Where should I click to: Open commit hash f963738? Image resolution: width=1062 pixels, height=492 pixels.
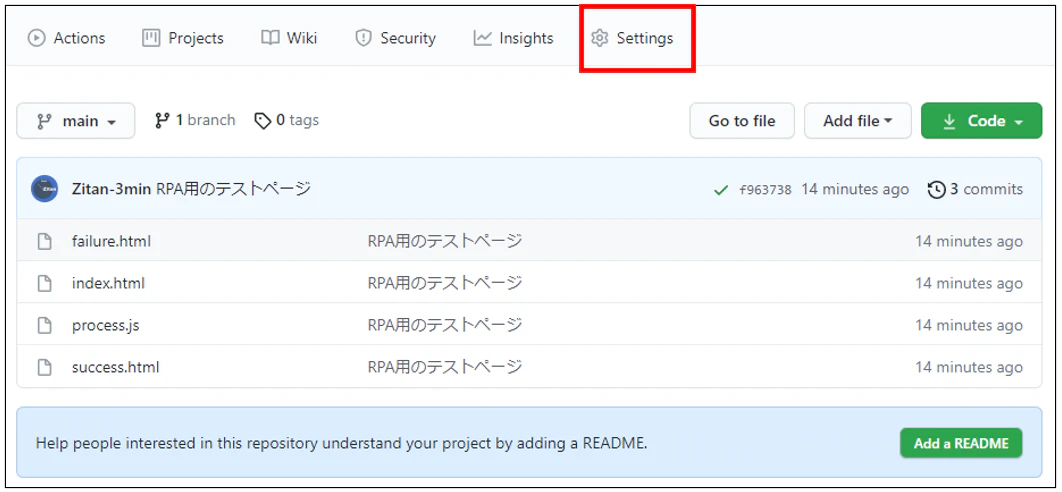click(x=765, y=190)
